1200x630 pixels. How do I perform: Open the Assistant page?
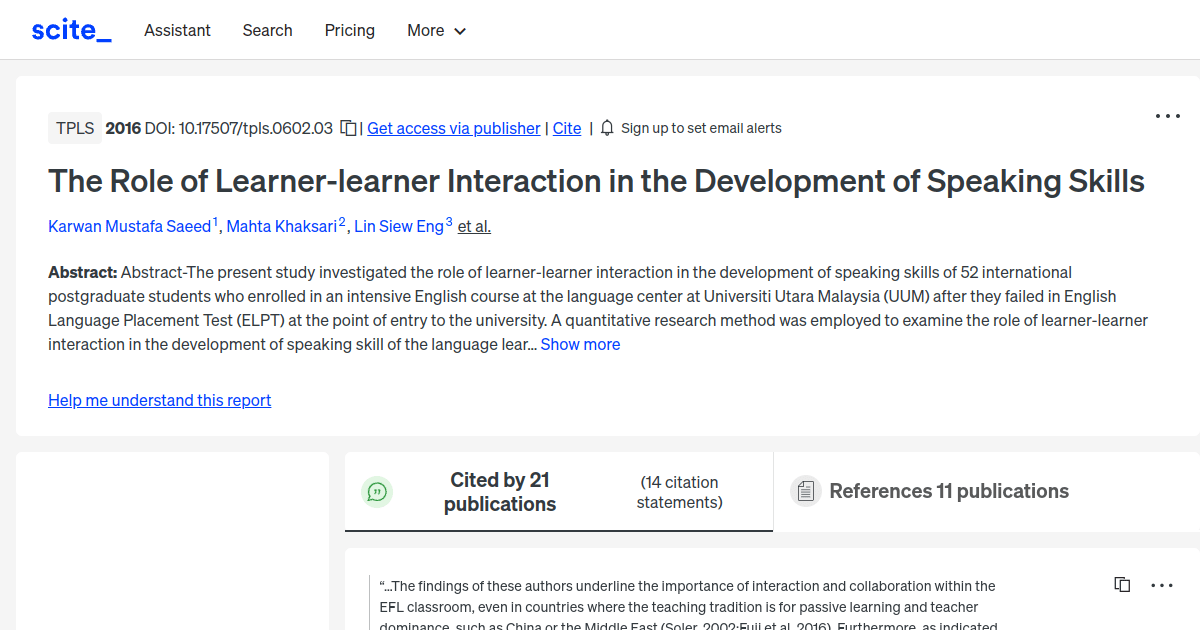coord(177,30)
